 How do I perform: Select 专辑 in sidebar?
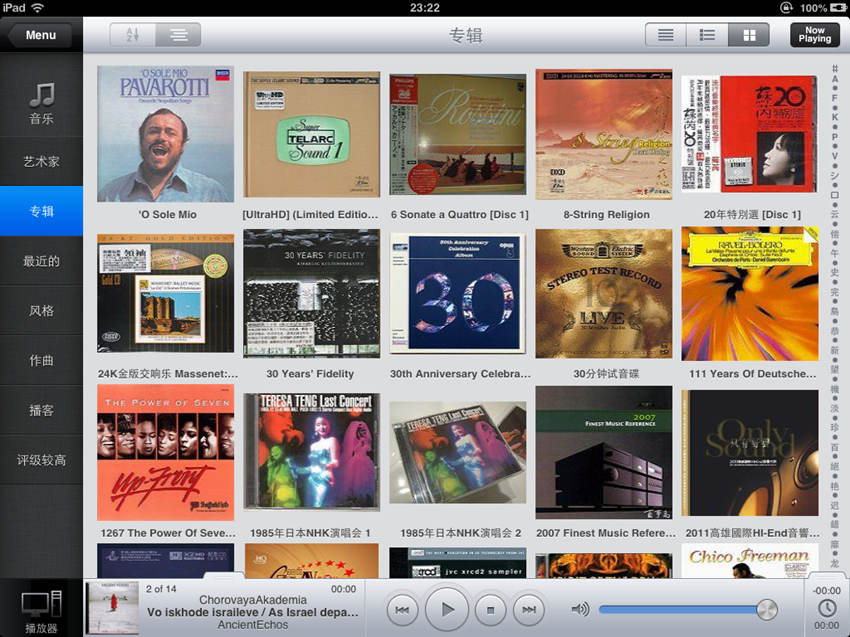[x=41, y=211]
